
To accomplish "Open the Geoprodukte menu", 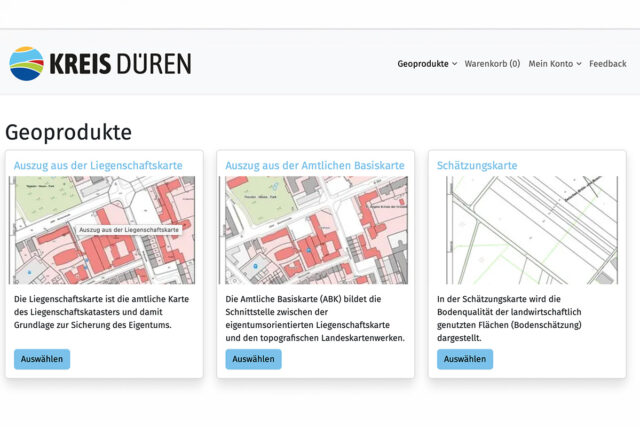I will click(x=427, y=64).
